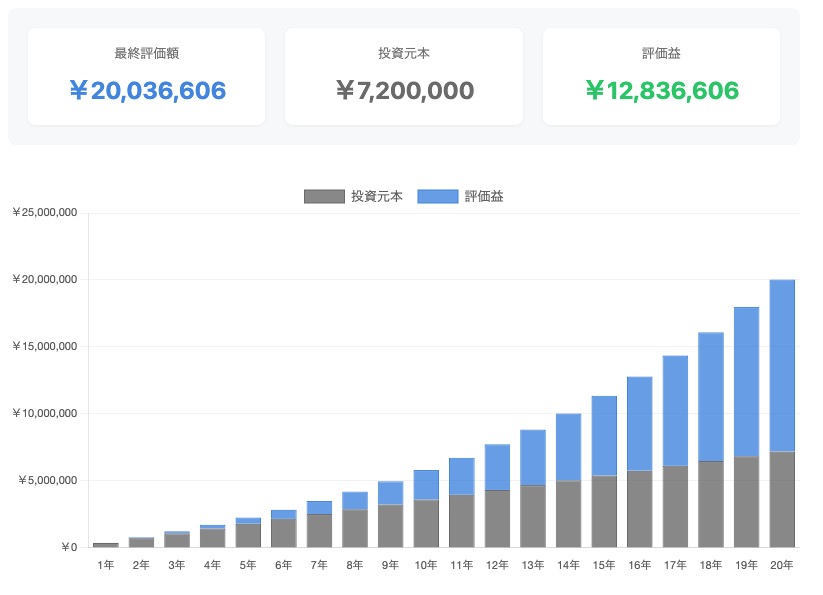Image resolution: width=823 pixels, height=595 pixels.
Task: Click the ¥7,200,000 principal amount
Action: [403, 91]
